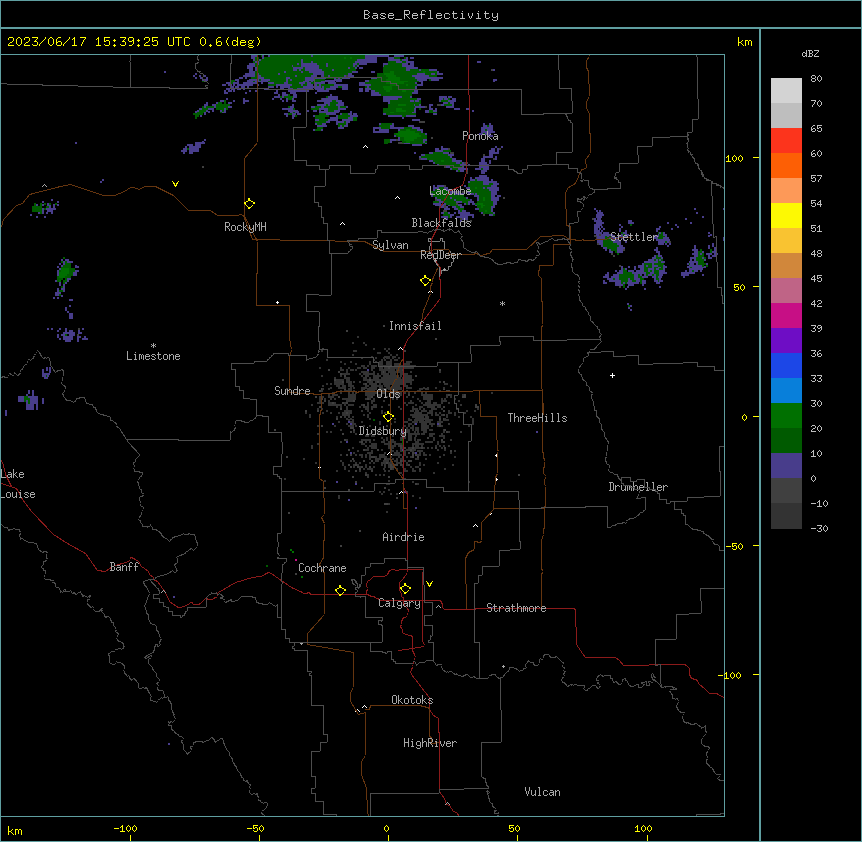Viewport: 862px width, 842px height.
Task: Select the gray 65-70 dBZ swatch
Action: tap(786, 115)
